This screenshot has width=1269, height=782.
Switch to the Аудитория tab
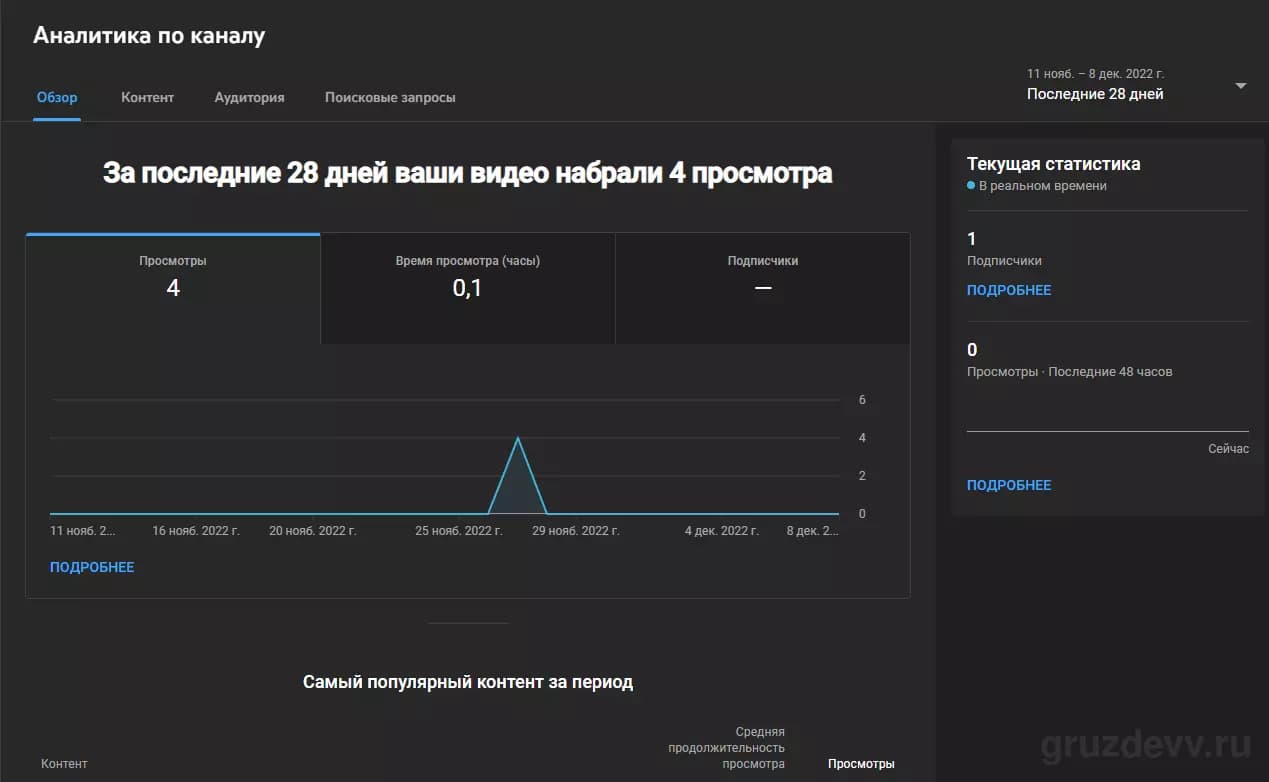pos(249,98)
